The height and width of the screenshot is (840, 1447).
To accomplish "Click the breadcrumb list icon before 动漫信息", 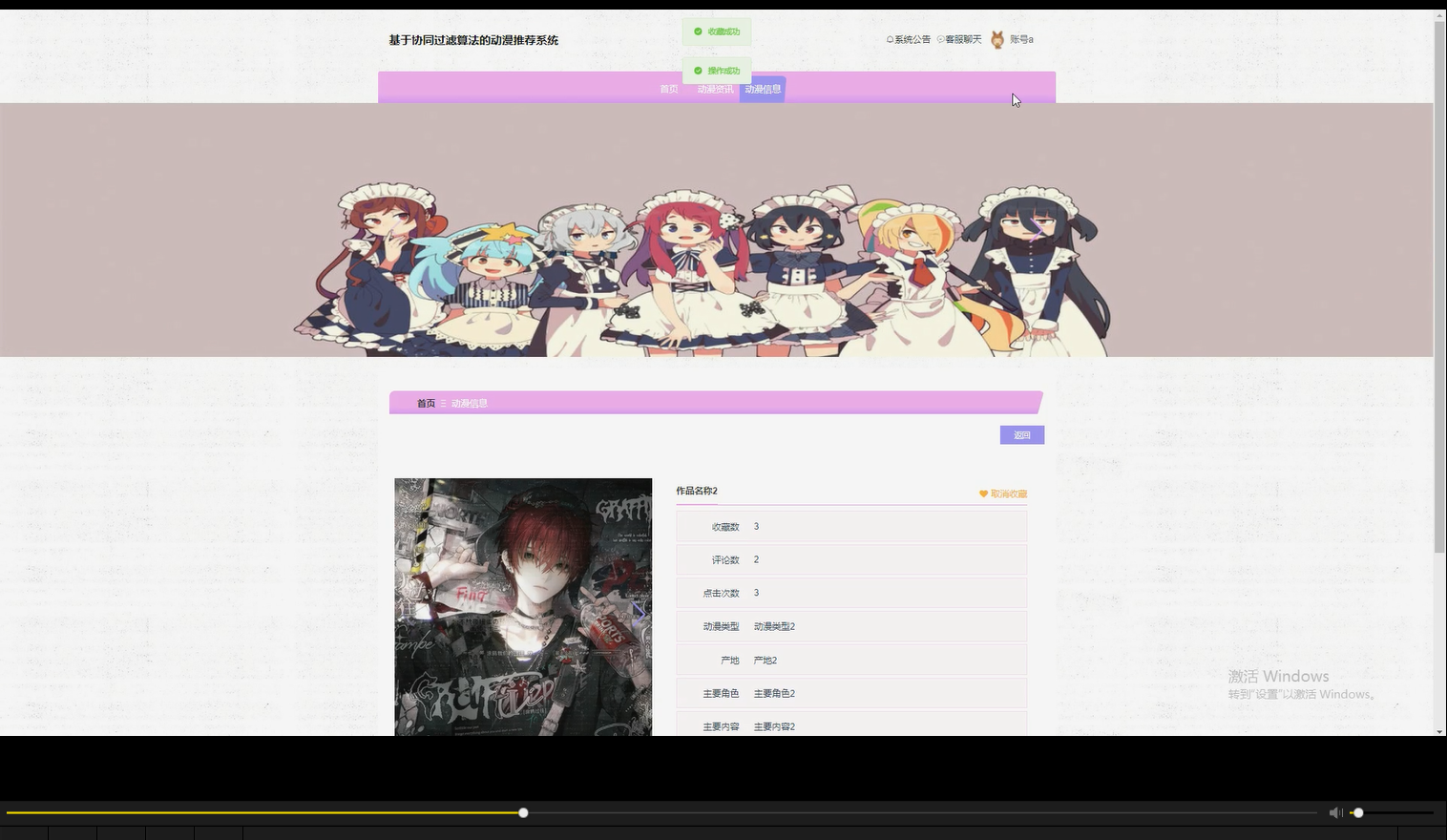I will click(442, 403).
